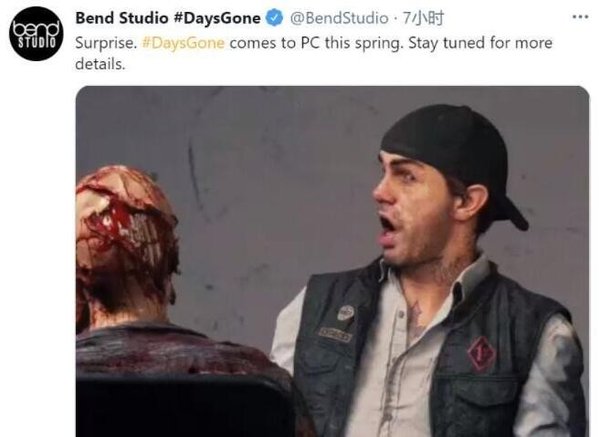
Task: Click the round pin on the vest
Action: pyautogui.click(x=345, y=312)
